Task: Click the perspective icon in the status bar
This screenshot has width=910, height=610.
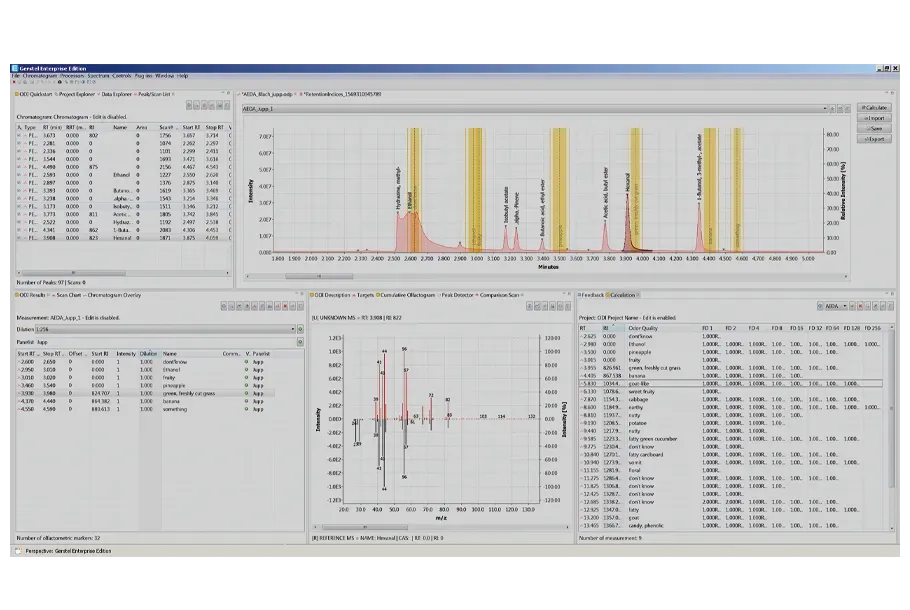Action: click(x=18, y=551)
